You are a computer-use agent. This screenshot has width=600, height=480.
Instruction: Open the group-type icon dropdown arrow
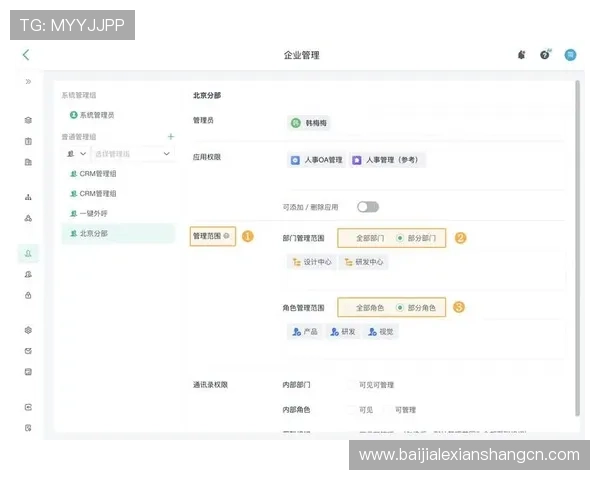pyautogui.click(x=83, y=153)
